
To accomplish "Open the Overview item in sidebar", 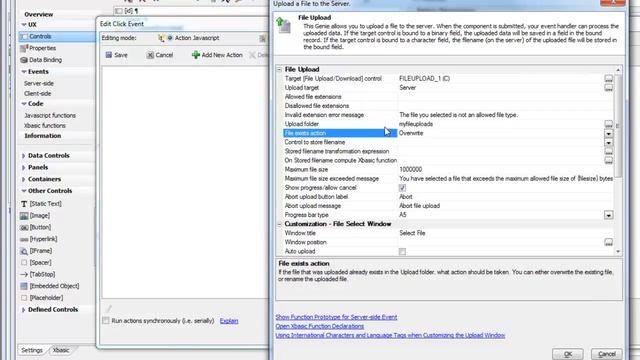I will click(38, 14).
